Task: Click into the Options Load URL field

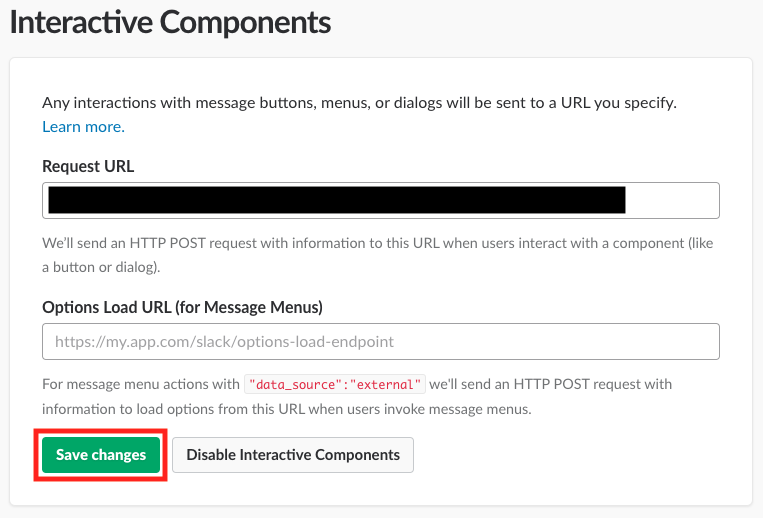Action: (380, 341)
